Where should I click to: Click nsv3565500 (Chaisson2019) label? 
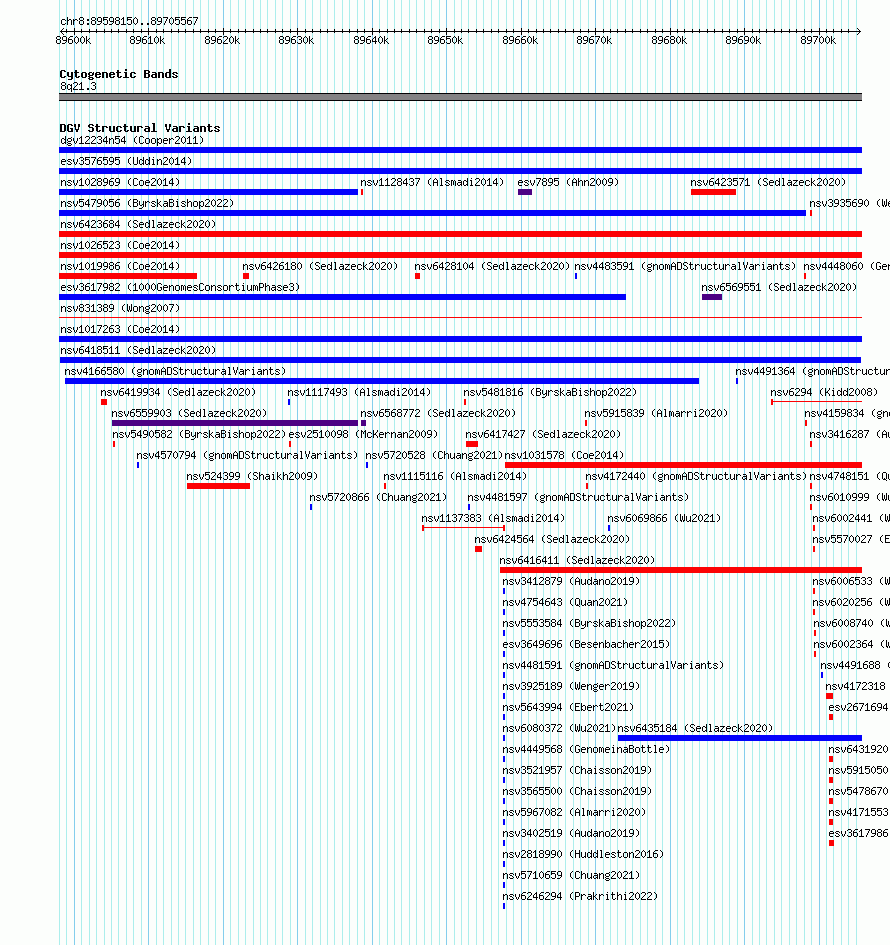[577, 791]
